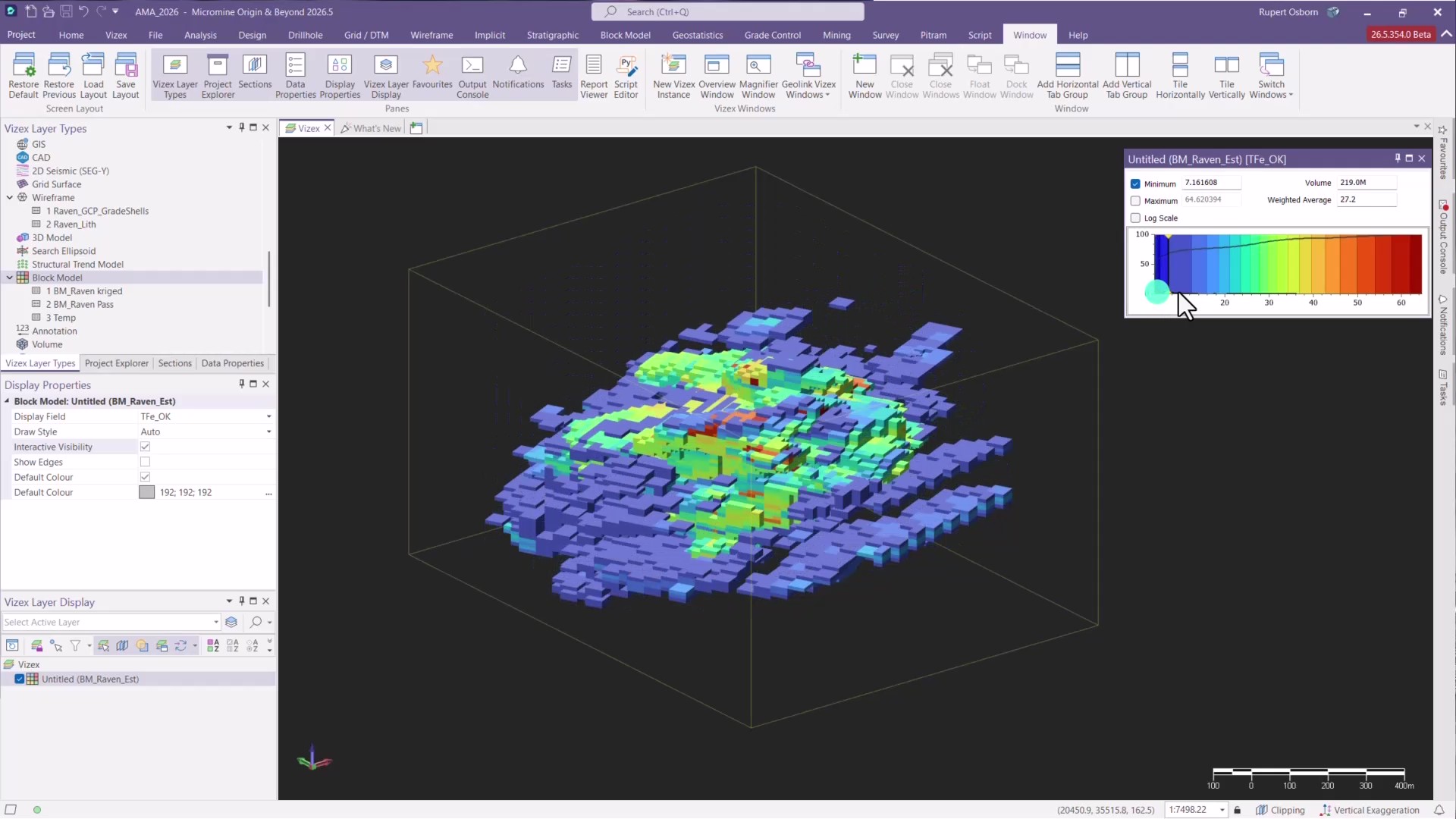Open the Block Model ribbon tab
The height and width of the screenshot is (819, 1456).
625,35
